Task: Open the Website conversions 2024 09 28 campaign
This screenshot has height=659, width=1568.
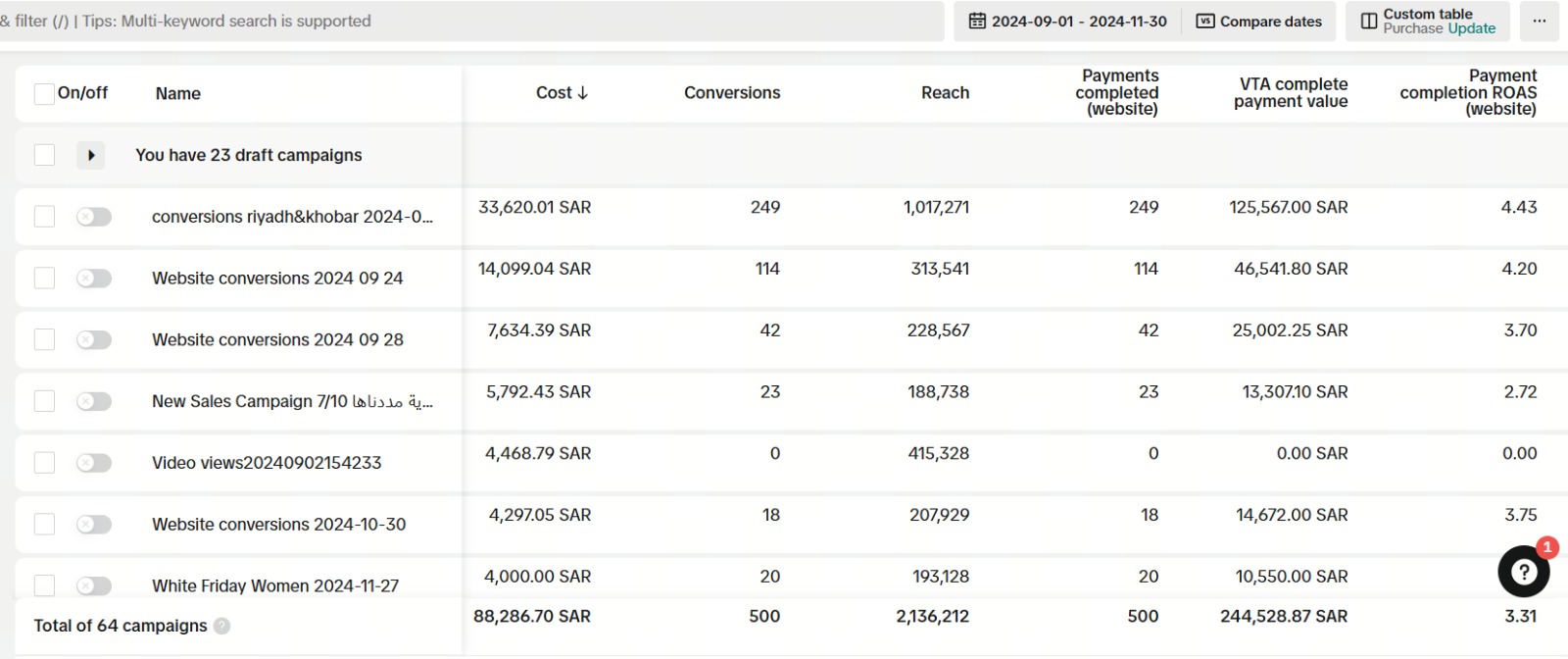Action: coord(277,340)
